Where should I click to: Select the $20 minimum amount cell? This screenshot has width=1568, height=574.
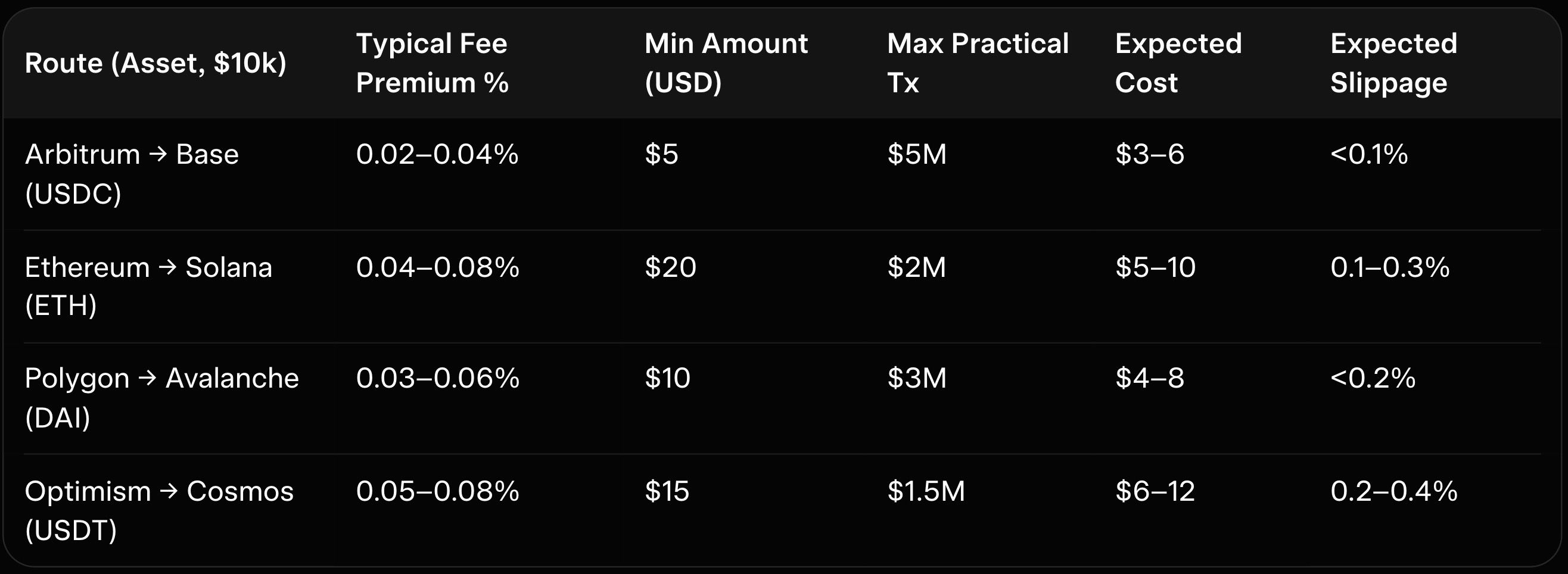pyautogui.click(x=670, y=268)
